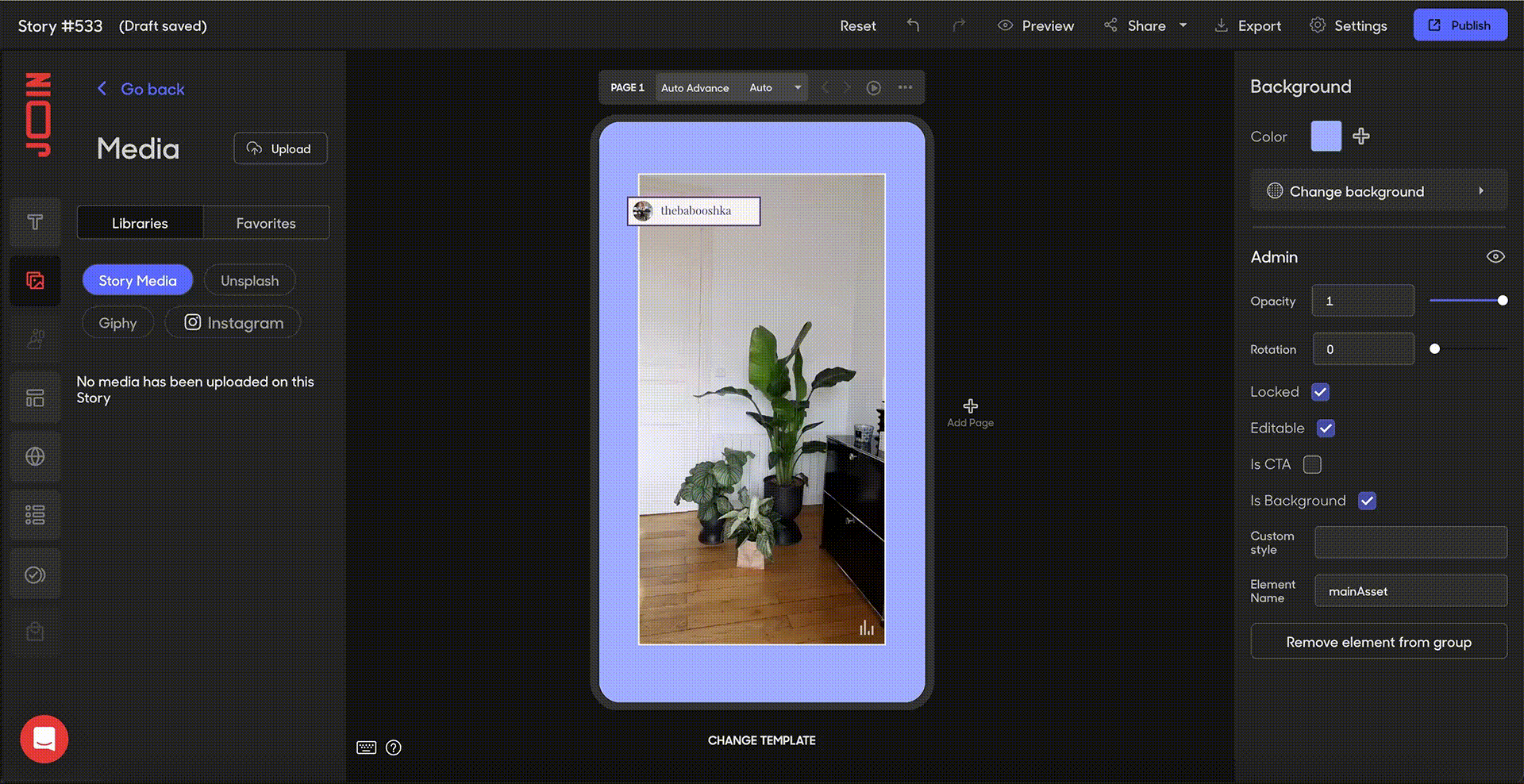Viewport: 1524px width, 784px height.
Task: Undo the last action
Action: coord(914,25)
